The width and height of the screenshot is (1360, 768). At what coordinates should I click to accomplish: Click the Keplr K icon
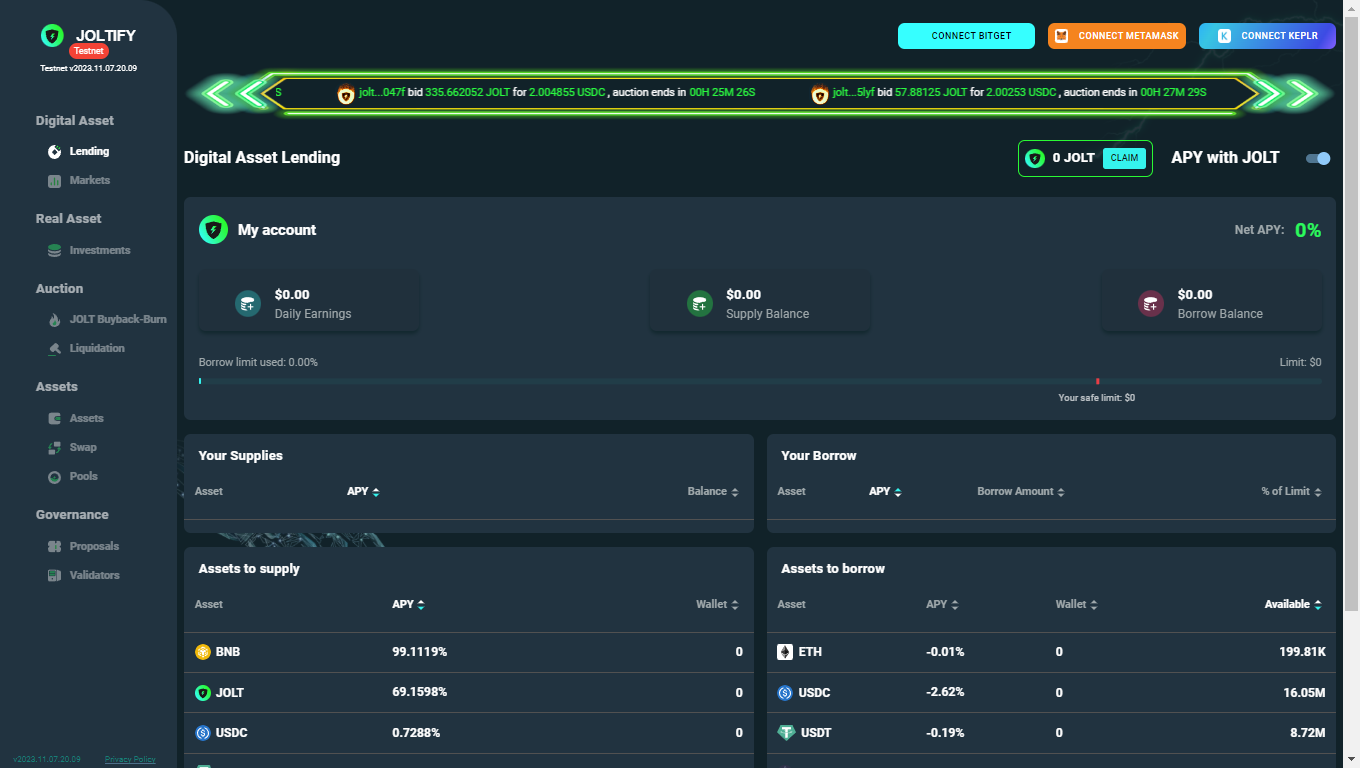[1224, 36]
